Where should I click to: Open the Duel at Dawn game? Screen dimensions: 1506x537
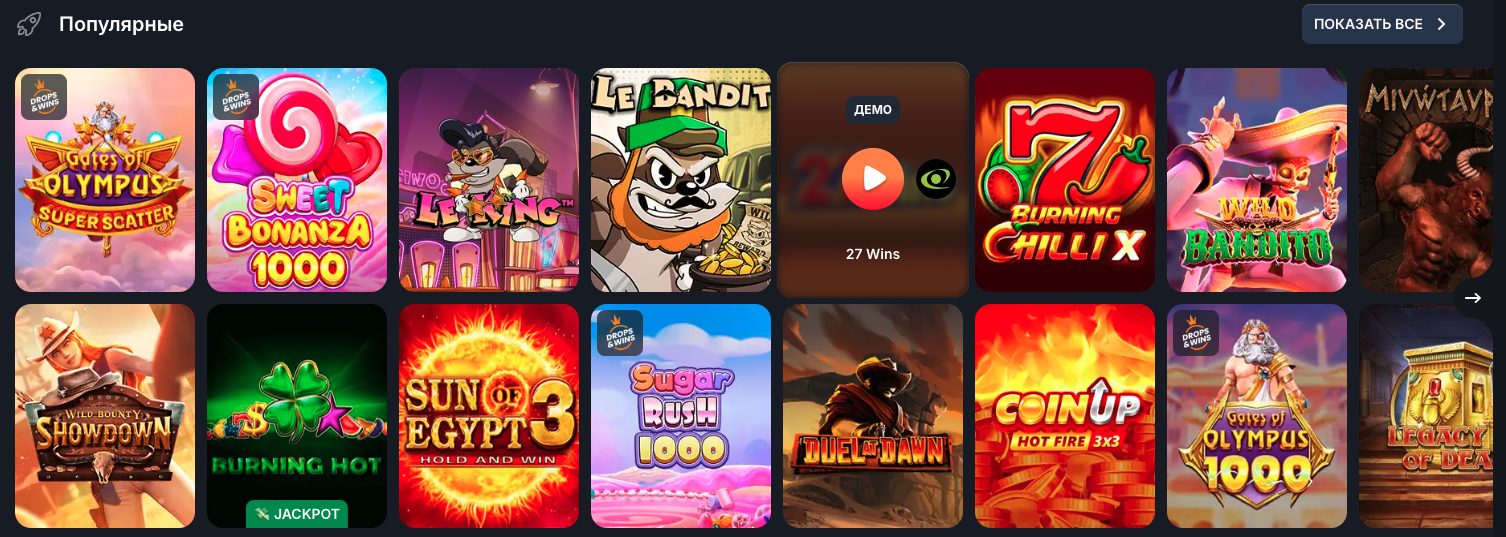(x=873, y=416)
